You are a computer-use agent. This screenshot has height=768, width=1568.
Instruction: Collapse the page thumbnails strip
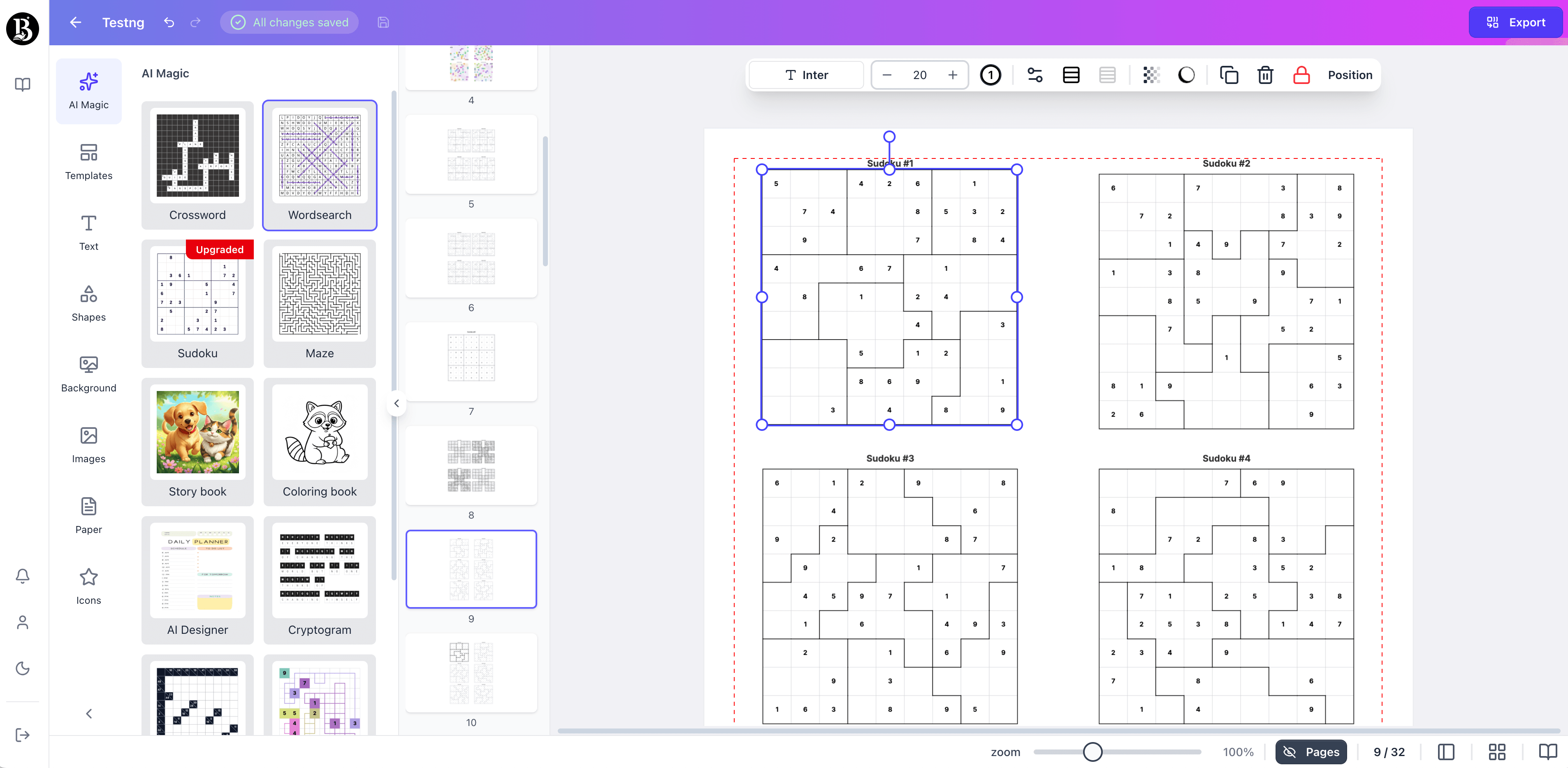click(x=396, y=403)
